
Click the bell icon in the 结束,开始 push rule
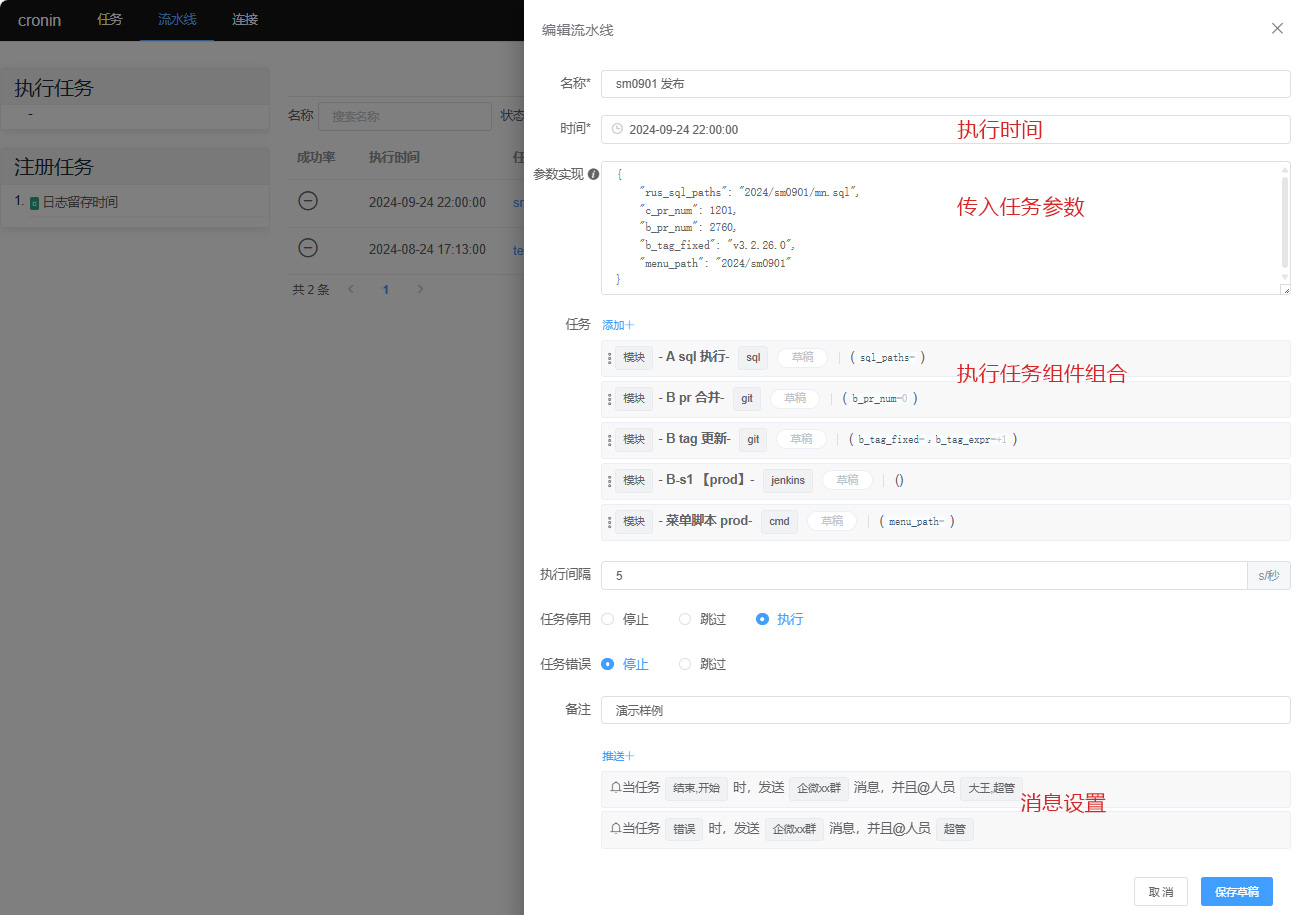[x=616, y=787]
